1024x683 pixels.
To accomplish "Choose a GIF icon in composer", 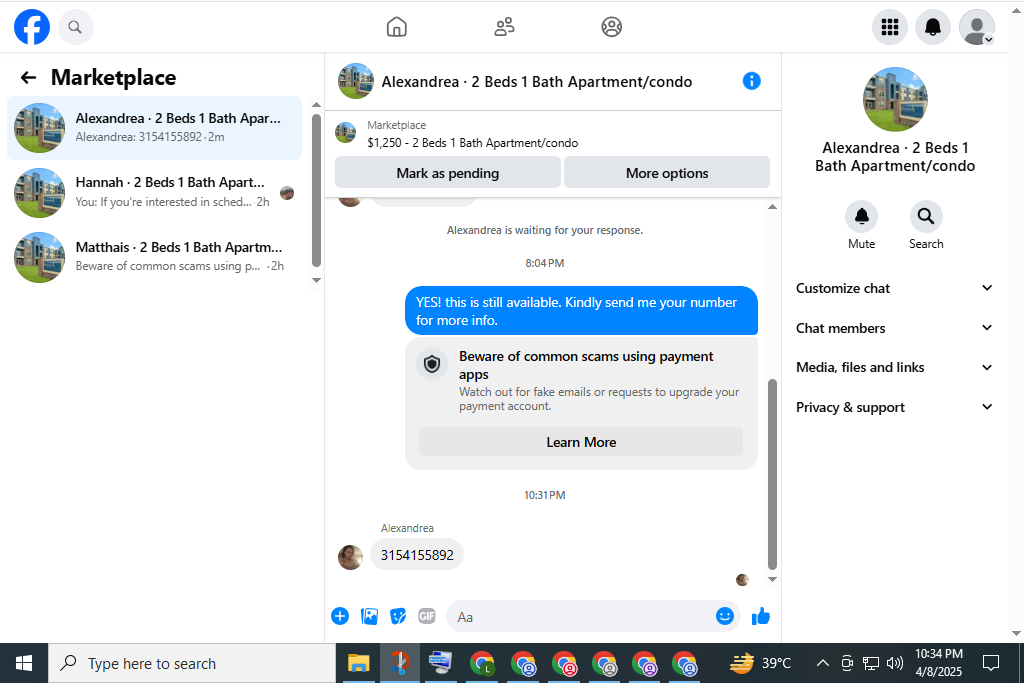I will [426, 616].
